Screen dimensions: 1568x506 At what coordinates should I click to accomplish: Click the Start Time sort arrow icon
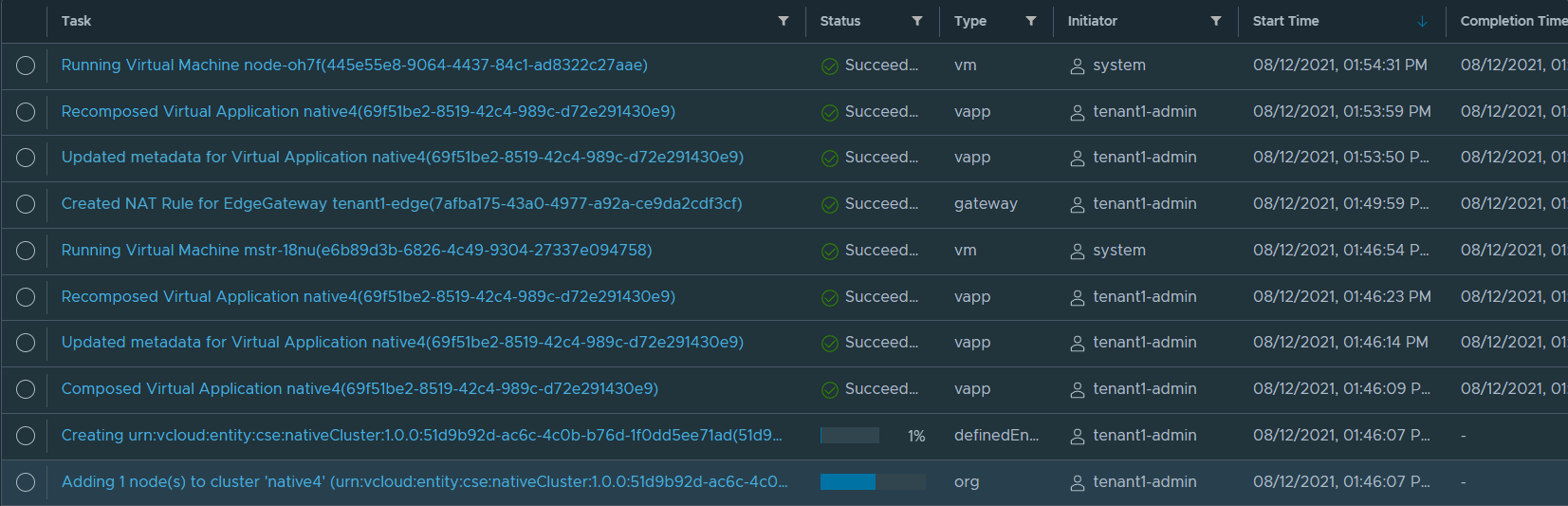pos(1422,22)
